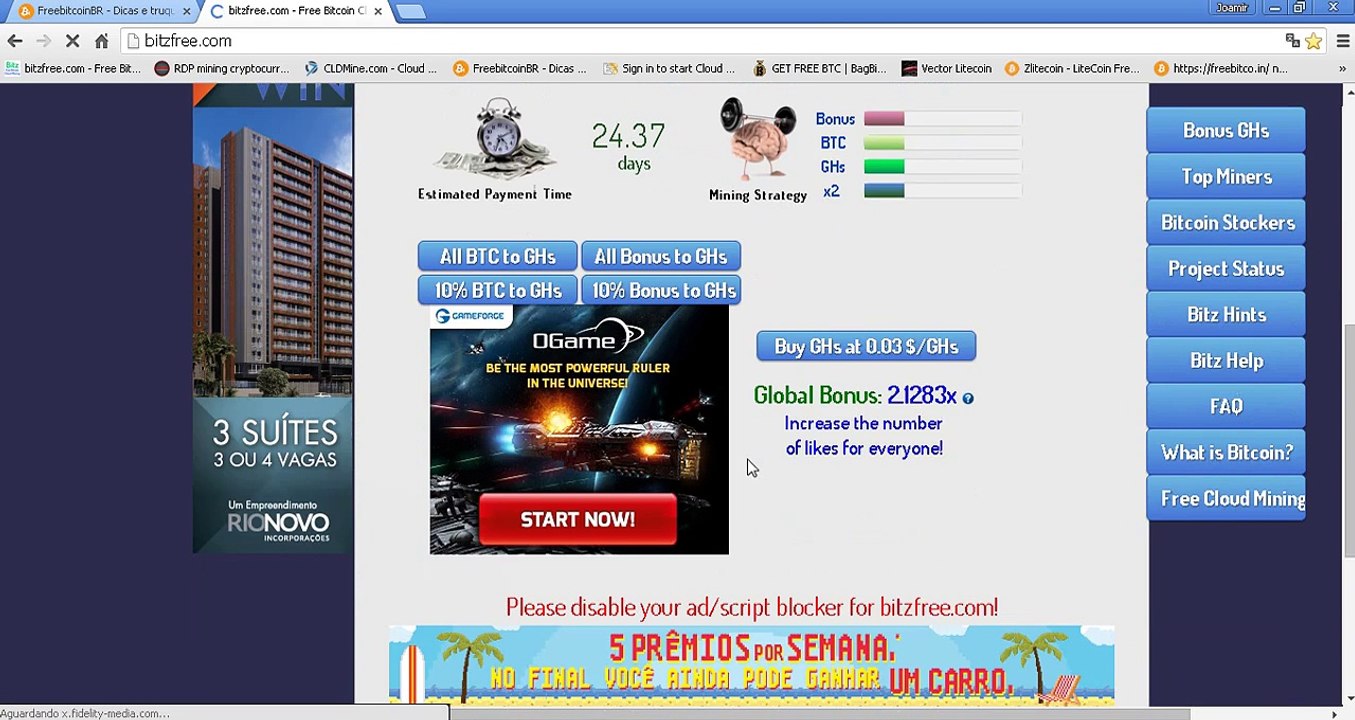Open the https://freebitco.in bookmark
1355x720 pixels.
coord(1221,69)
